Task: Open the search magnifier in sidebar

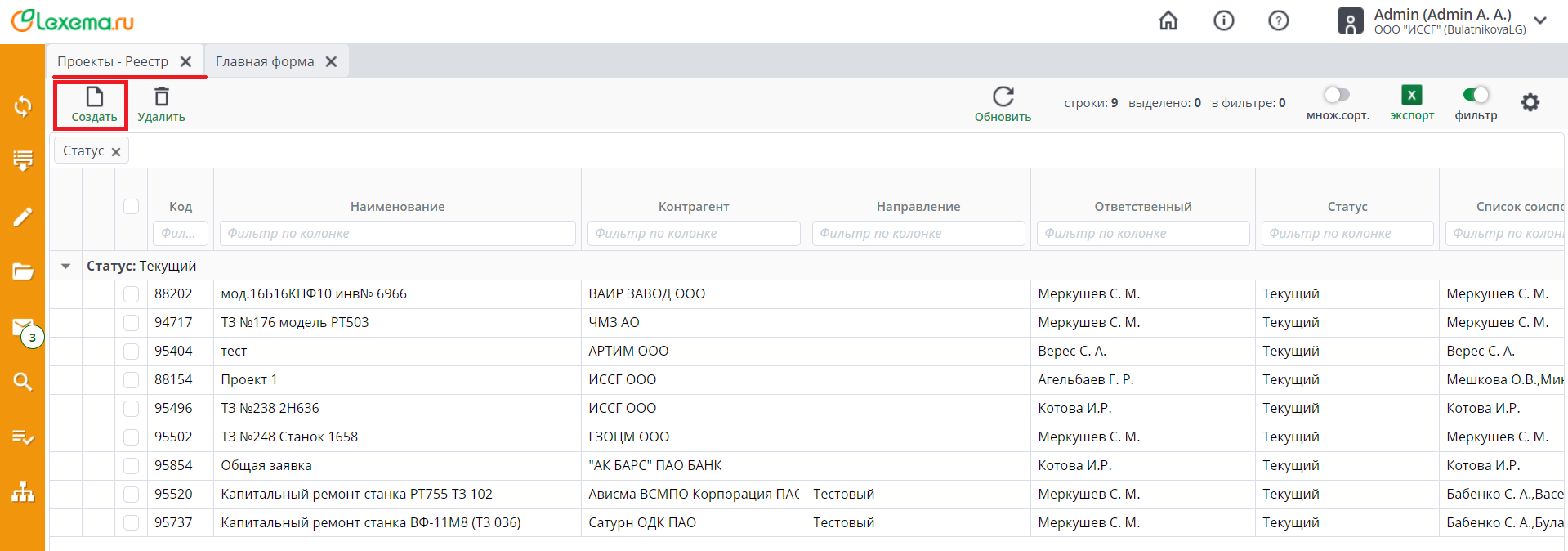Action: [x=23, y=381]
